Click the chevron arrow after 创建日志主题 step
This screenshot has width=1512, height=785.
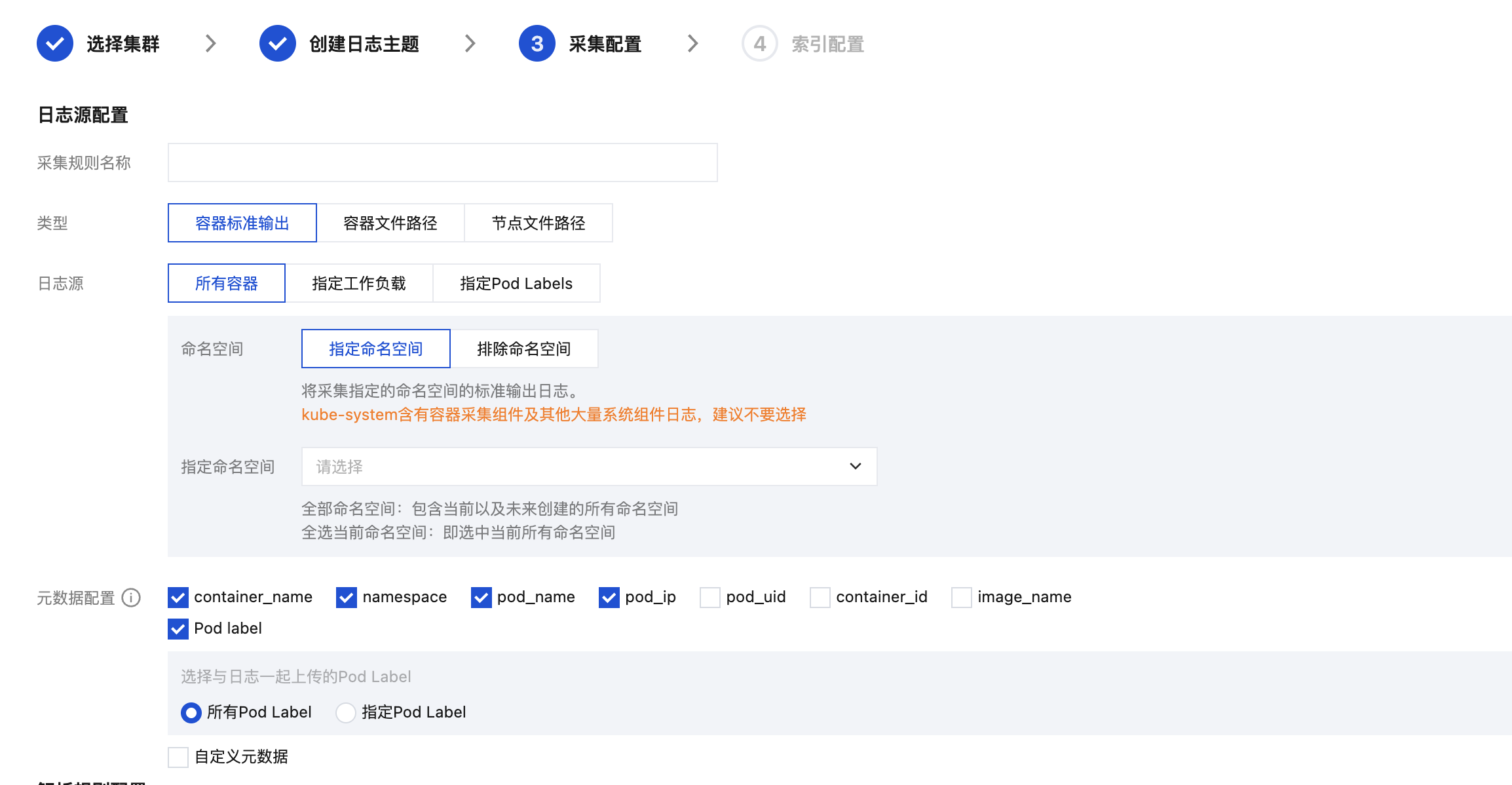point(470,44)
